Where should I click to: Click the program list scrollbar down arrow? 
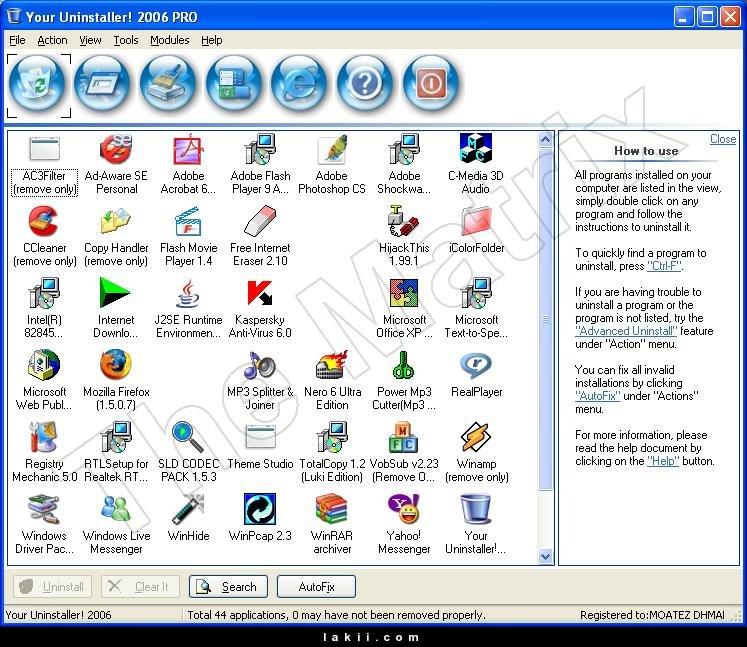coord(545,556)
